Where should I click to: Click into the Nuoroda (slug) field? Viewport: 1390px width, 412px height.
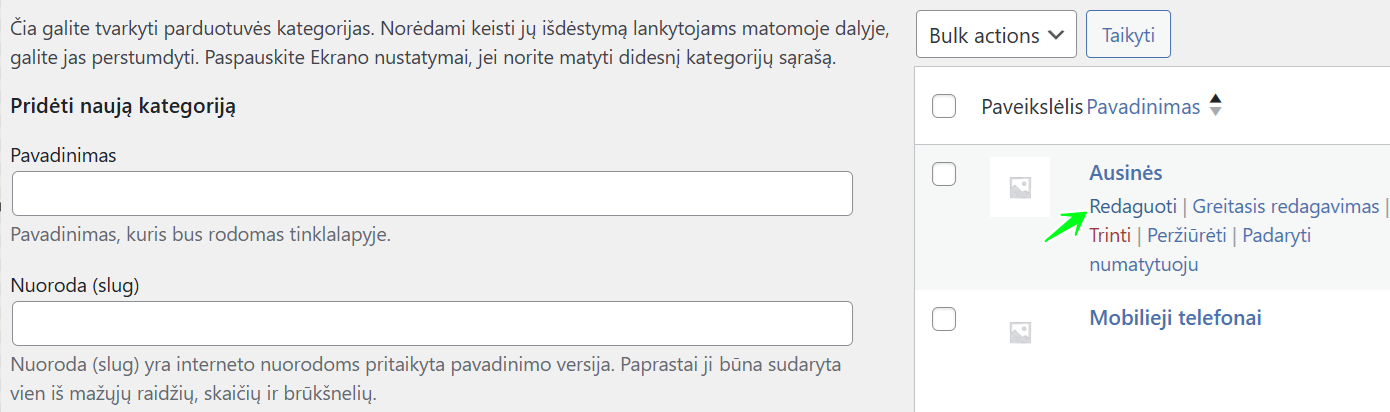432,324
